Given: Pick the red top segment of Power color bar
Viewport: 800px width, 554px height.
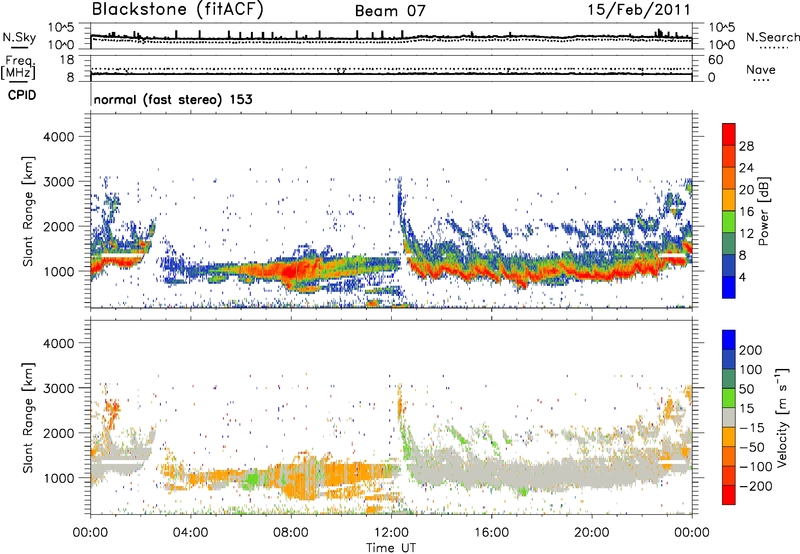Looking at the screenshot, I should pyautogui.click(x=729, y=135).
